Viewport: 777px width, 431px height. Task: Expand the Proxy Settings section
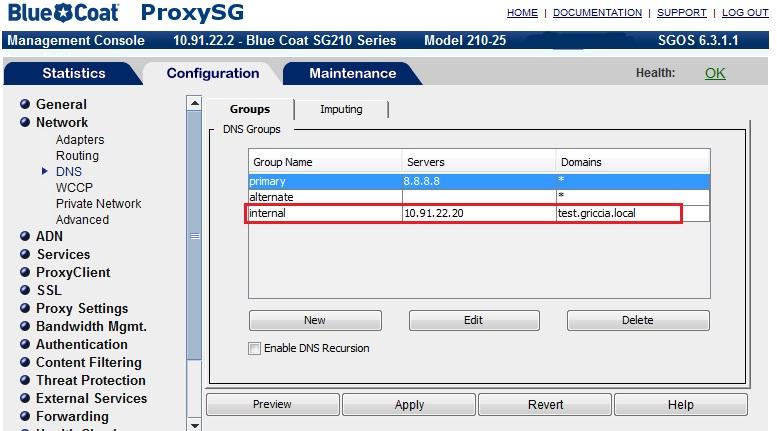[82, 308]
